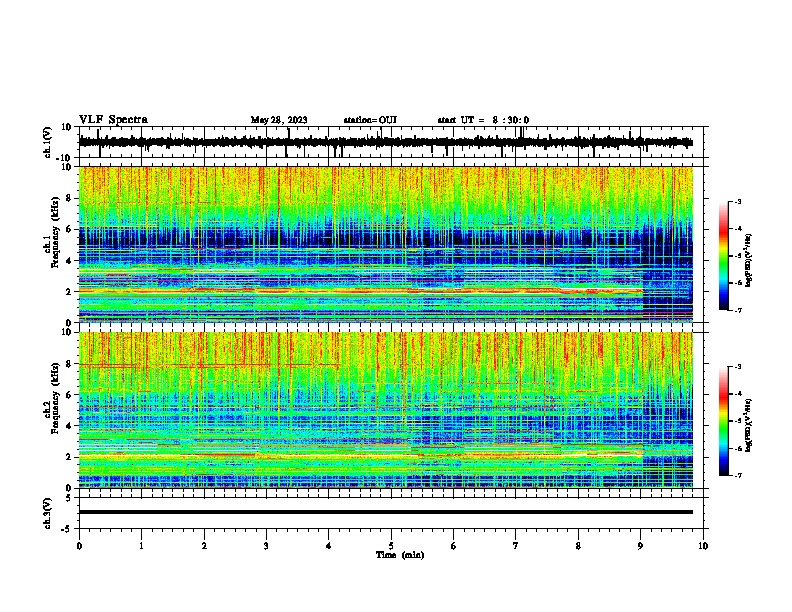Image resolution: width=792 pixels, height=612 pixels.
Task: Click the ch.2 "Frequency (kHz)" axis label
Action: 55,397
